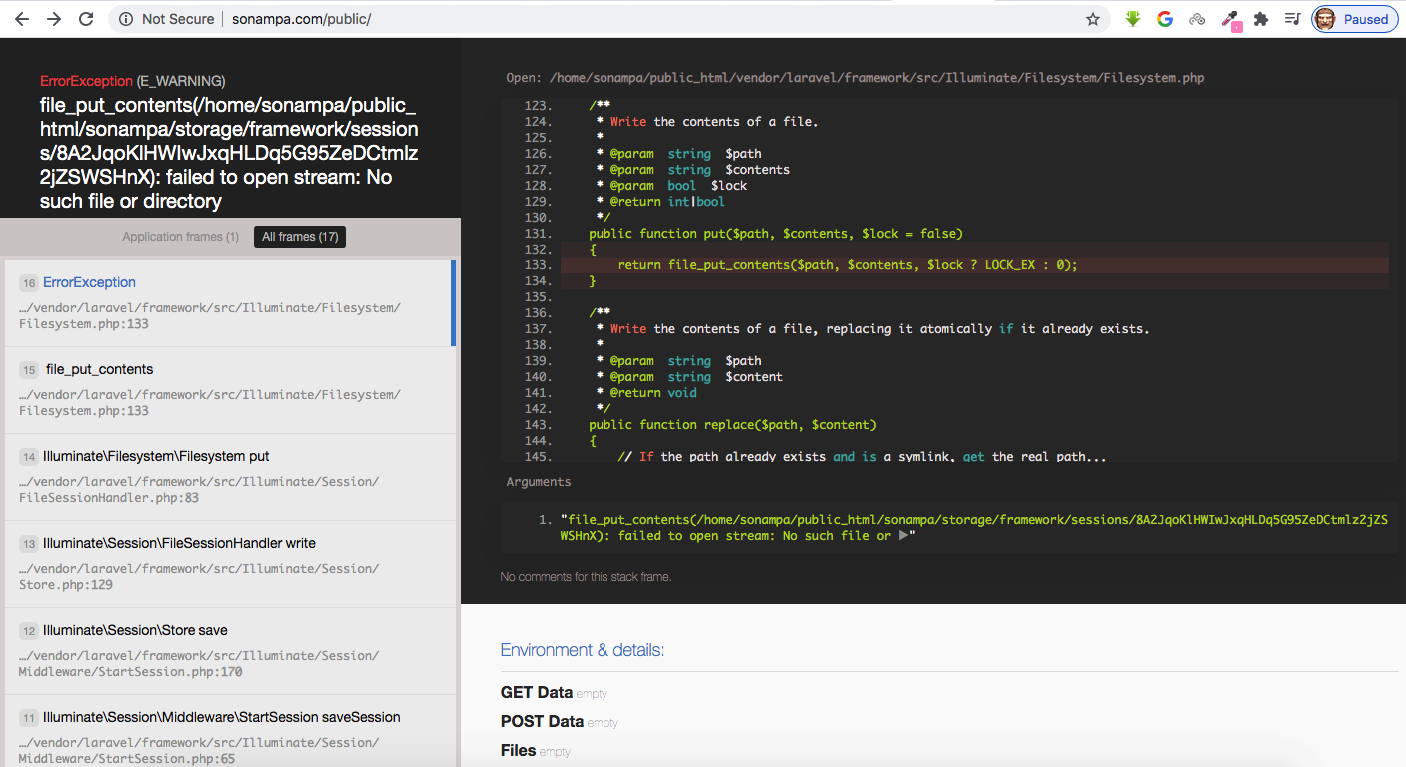Click line 131 public function put
Screen dimensions: 1406x767
[775, 233]
